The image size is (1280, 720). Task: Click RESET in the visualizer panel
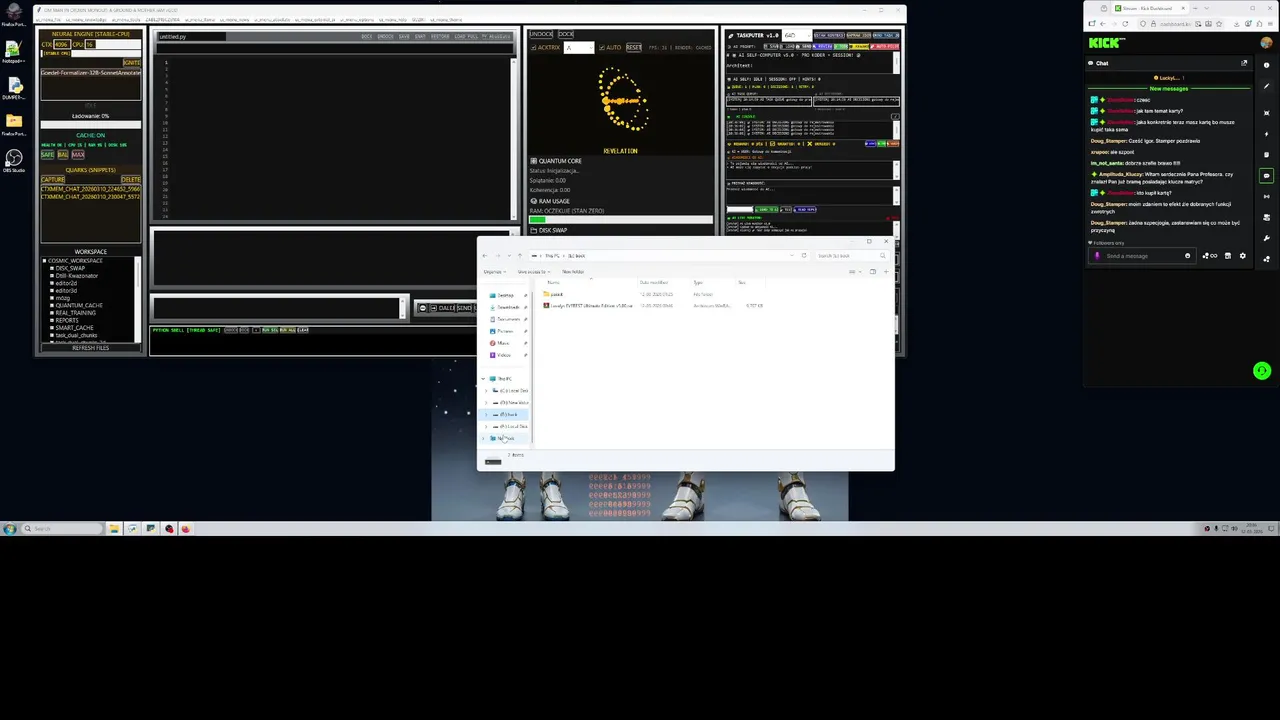634,48
